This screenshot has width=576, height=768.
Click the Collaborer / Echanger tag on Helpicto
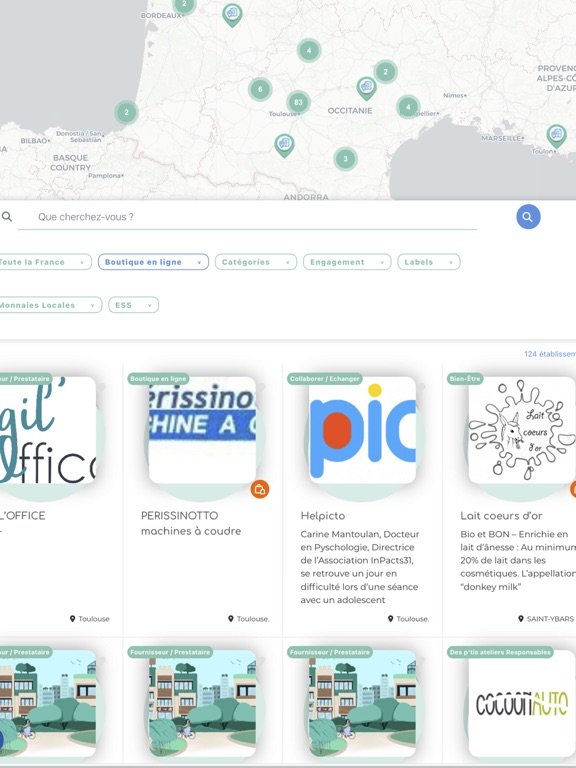[325, 379]
